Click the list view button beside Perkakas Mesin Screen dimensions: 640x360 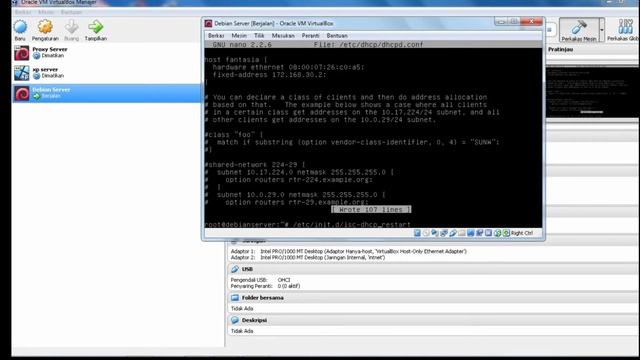[x=550, y=30]
